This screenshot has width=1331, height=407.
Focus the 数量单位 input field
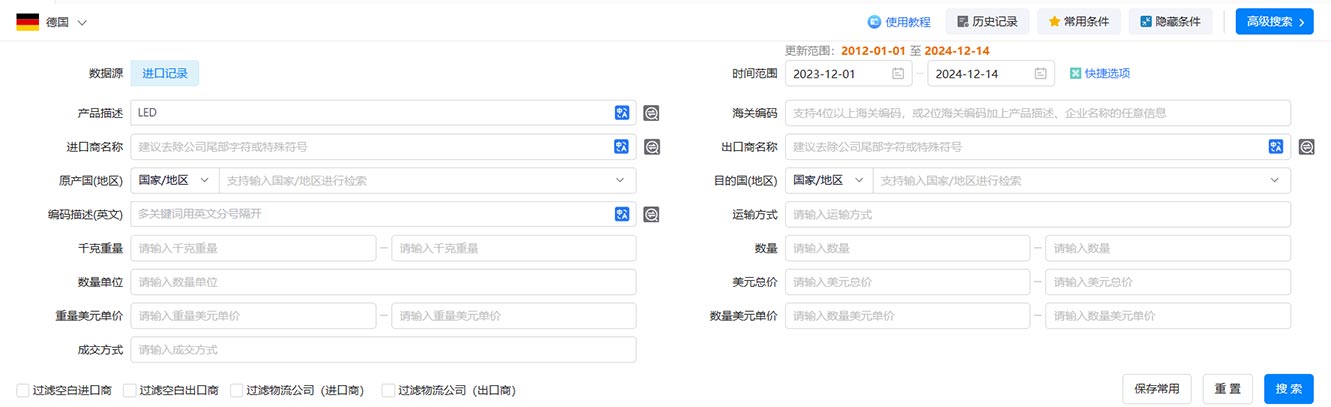point(383,282)
